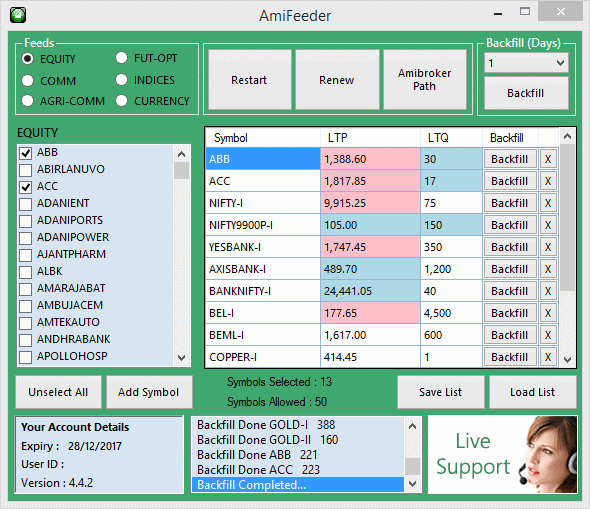Remove COPPER-I row with X button

click(548, 357)
